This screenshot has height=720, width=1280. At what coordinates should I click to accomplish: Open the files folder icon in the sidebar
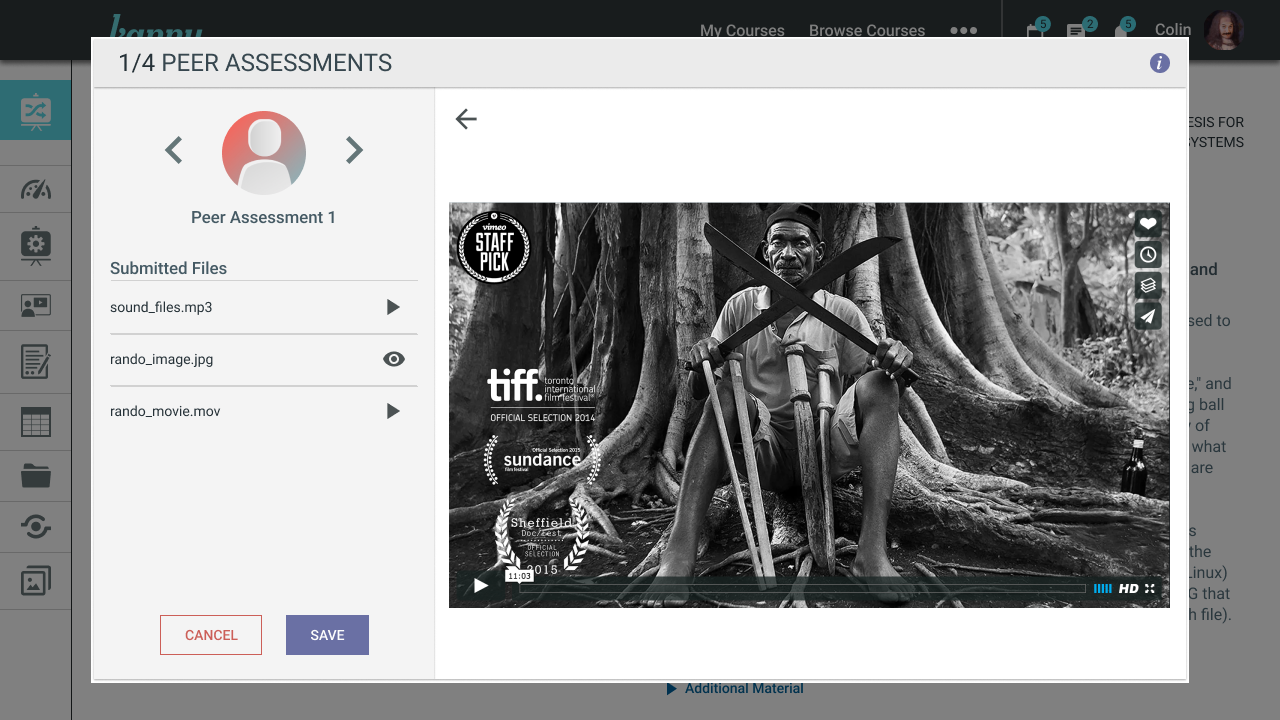click(x=36, y=476)
